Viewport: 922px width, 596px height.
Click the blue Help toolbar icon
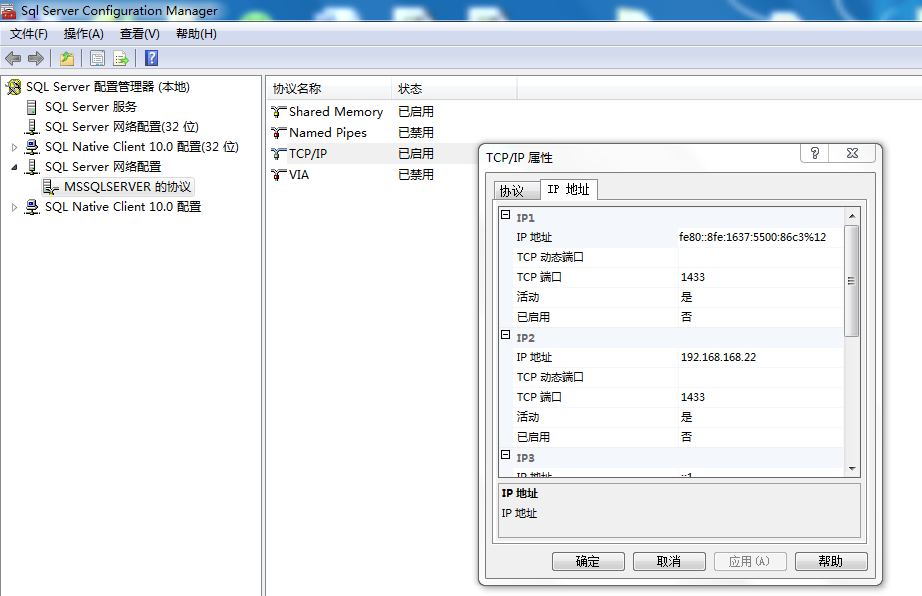151,58
